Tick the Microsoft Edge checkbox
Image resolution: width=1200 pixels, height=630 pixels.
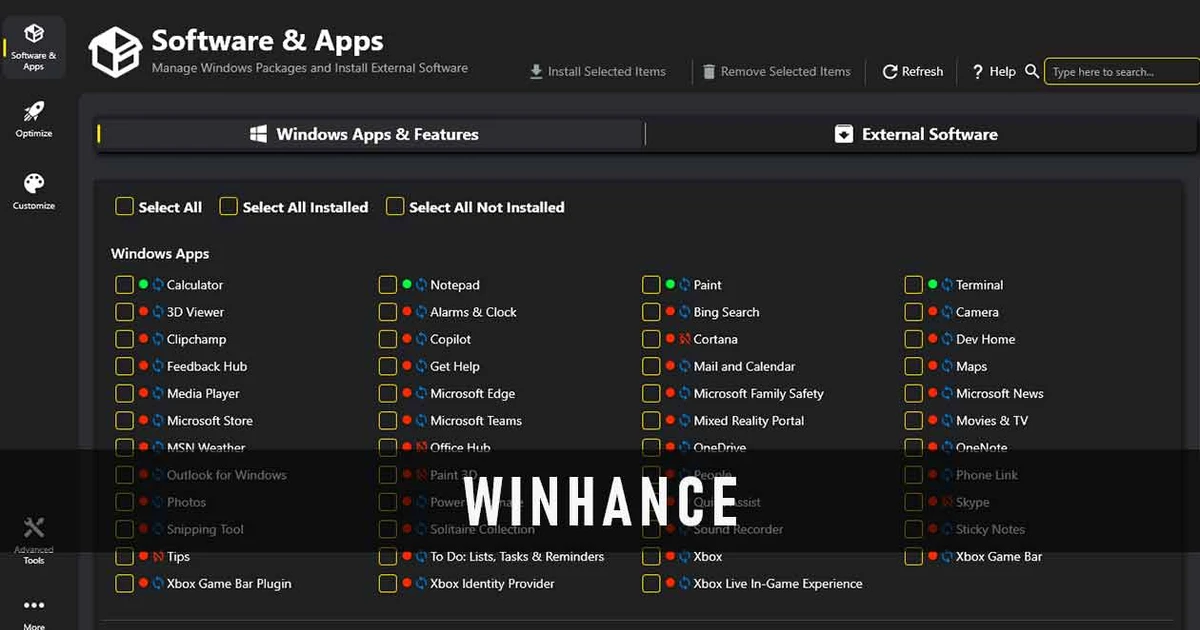388,394
